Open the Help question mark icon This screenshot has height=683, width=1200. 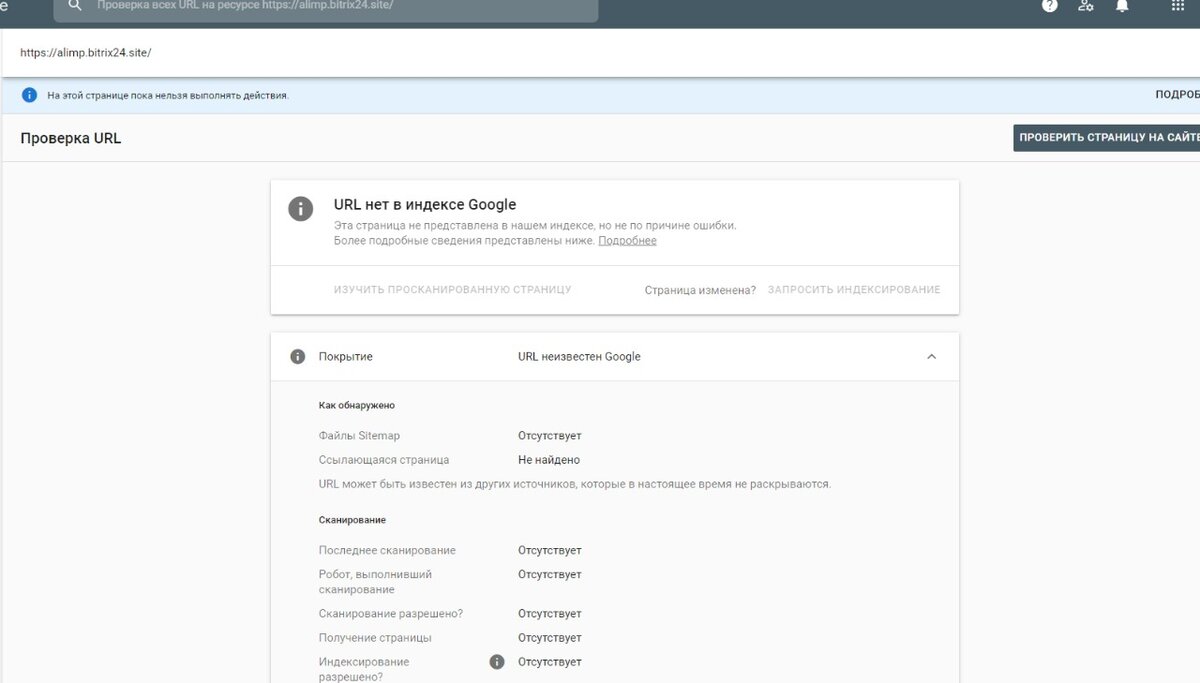click(x=1049, y=6)
